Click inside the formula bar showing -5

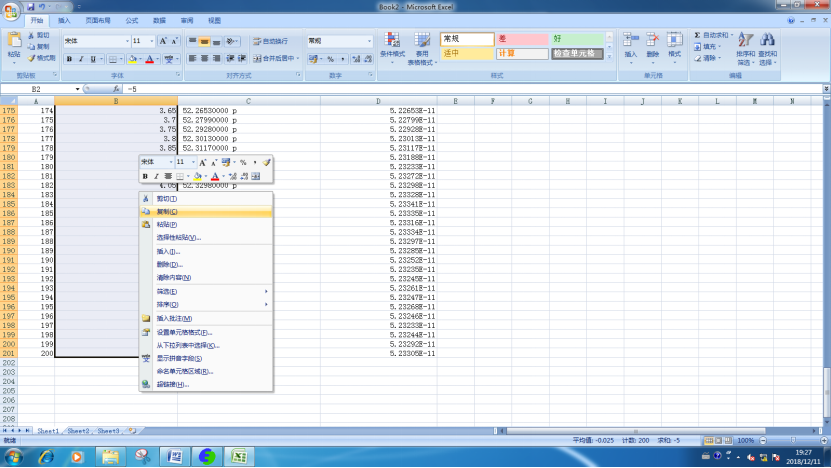point(472,89)
